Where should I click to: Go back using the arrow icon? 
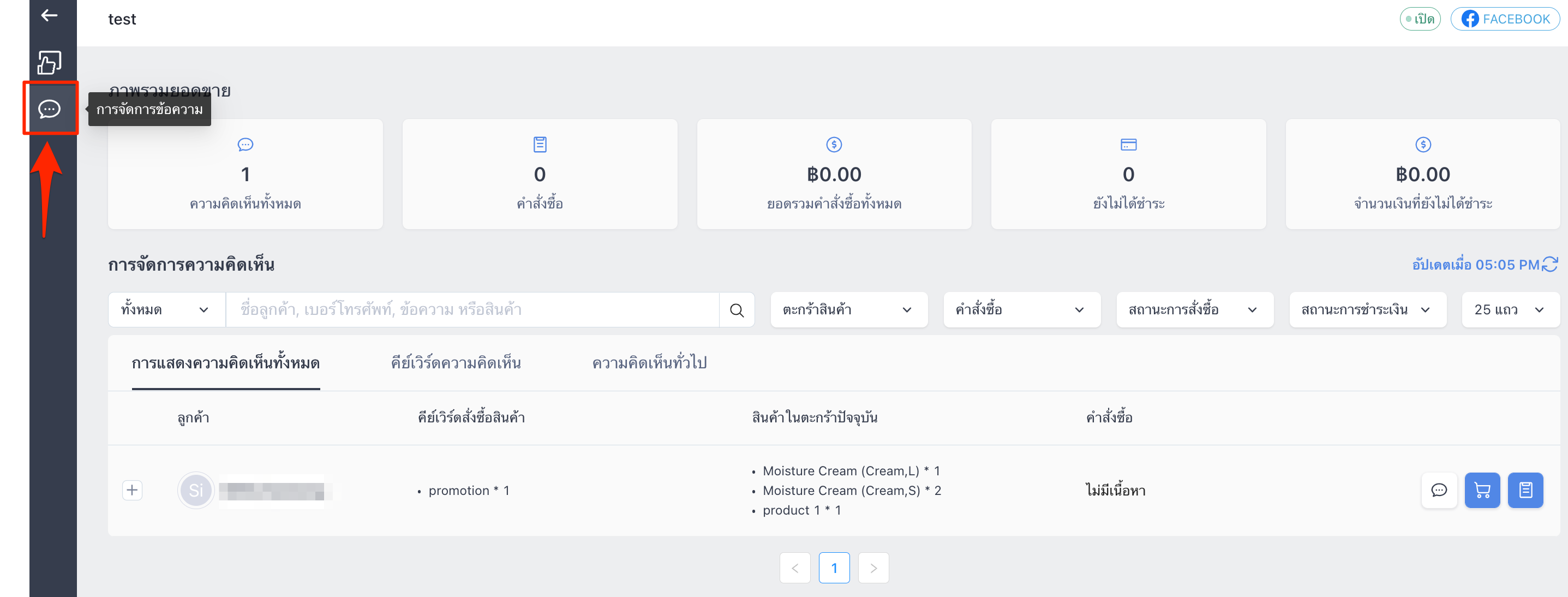(x=49, y=15)
